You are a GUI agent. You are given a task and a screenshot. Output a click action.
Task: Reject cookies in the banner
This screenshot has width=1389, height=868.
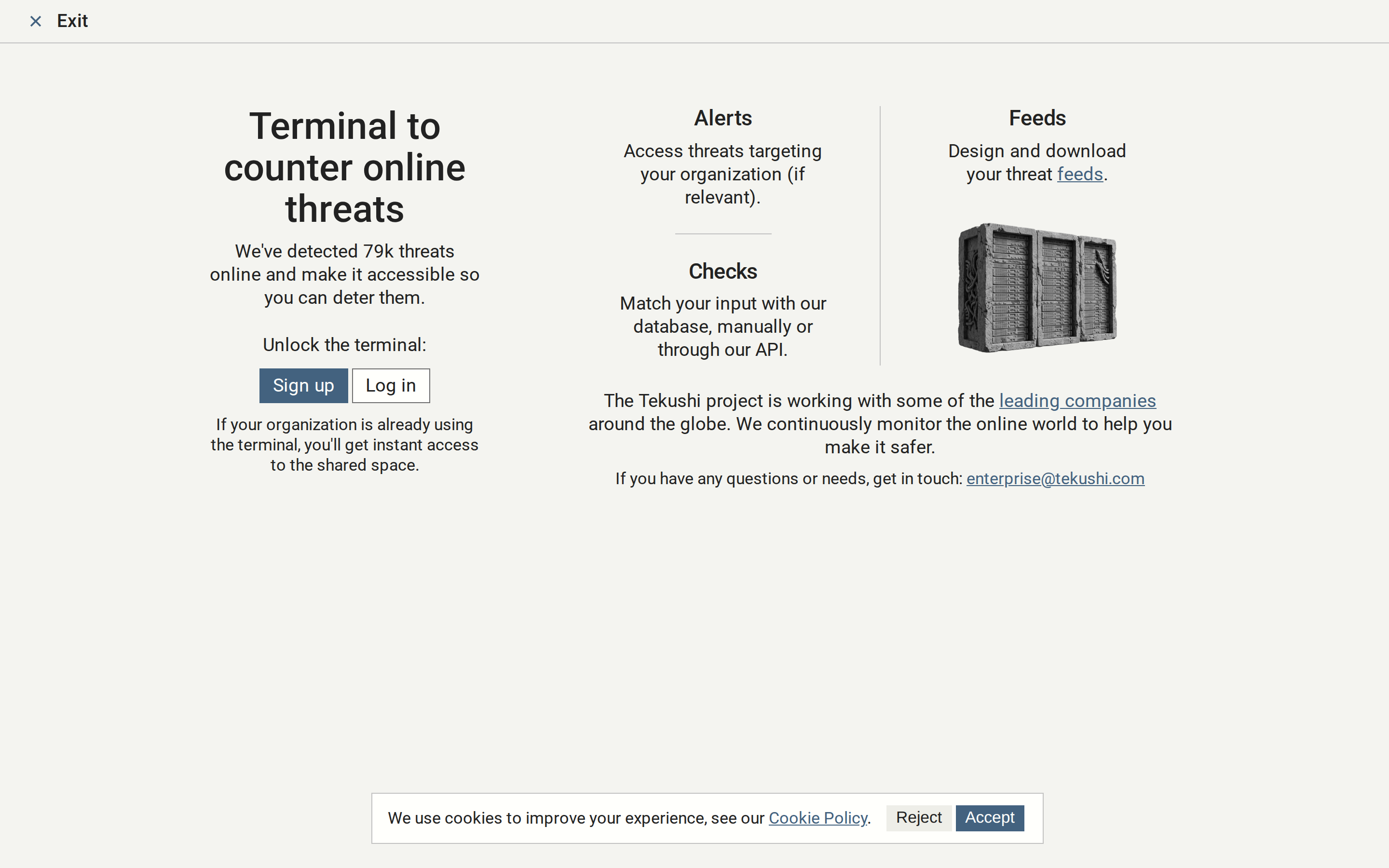click(918, 818)
